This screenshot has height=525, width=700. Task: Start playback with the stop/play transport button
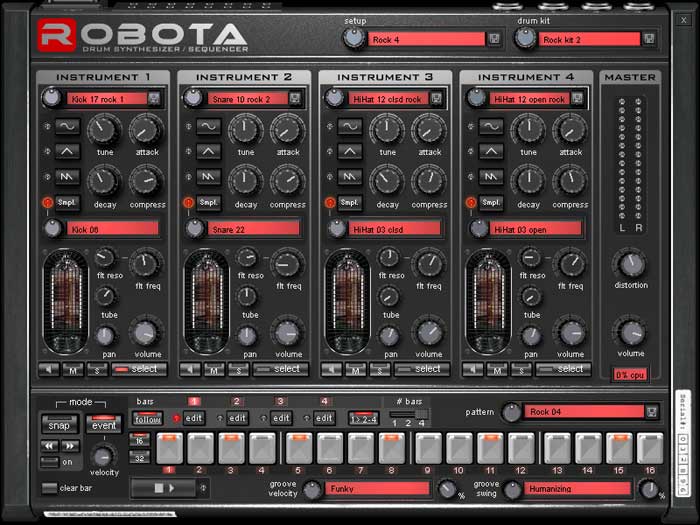coord(163,488)
